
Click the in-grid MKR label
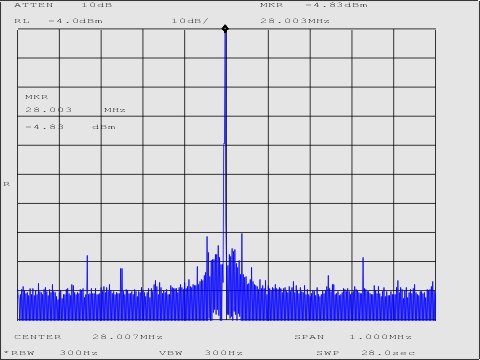(x=37, y=97)
